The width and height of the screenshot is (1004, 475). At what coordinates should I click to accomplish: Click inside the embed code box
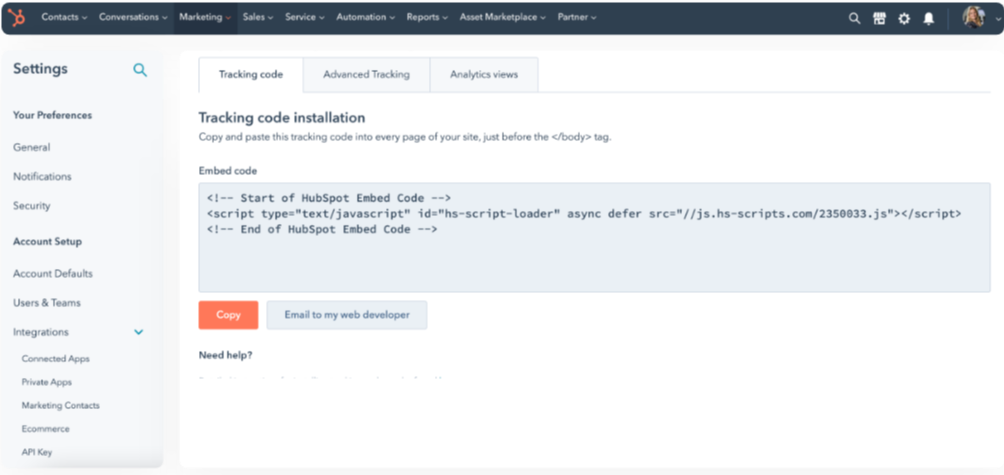(x=594, y=238)
